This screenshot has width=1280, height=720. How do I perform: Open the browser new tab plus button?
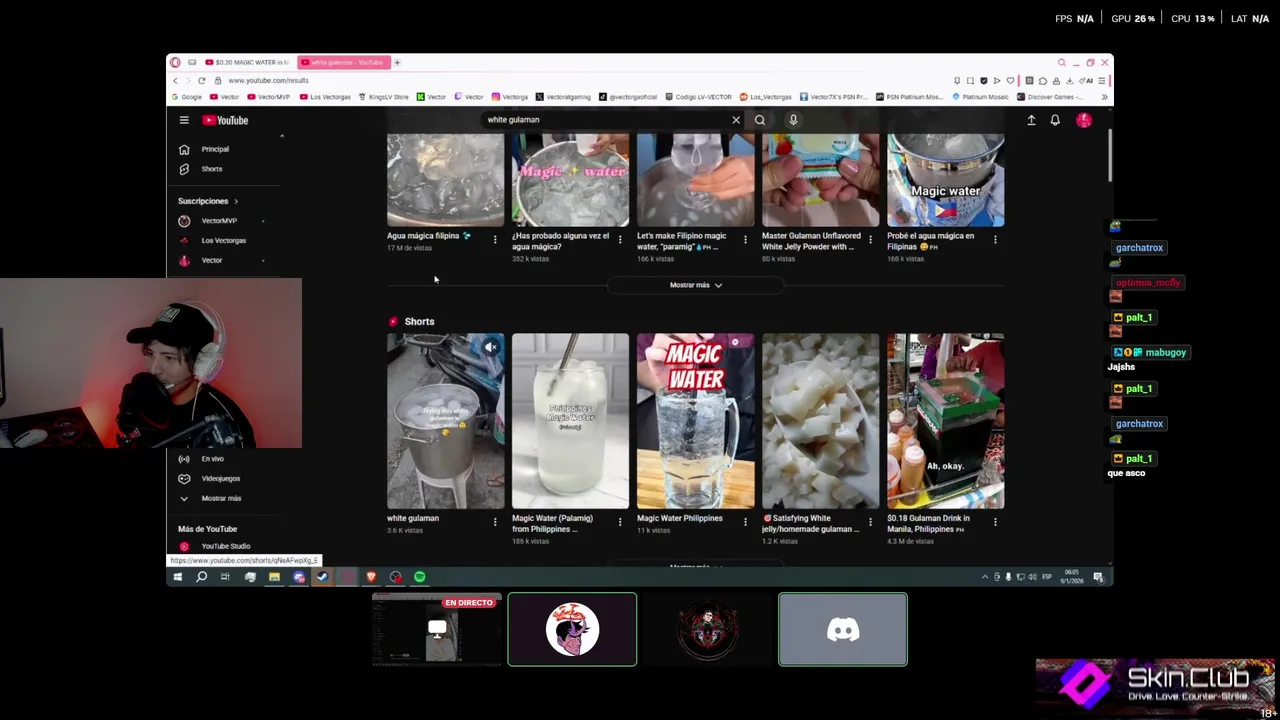click(396, 62)
